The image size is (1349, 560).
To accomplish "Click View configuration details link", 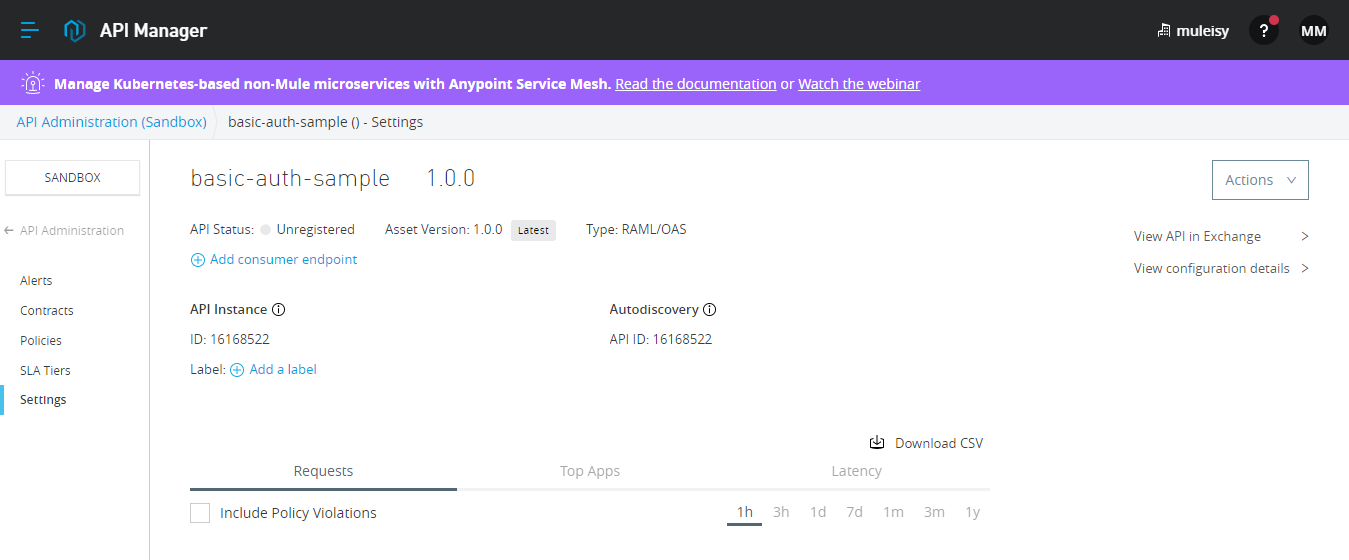I will (1212, 268).
